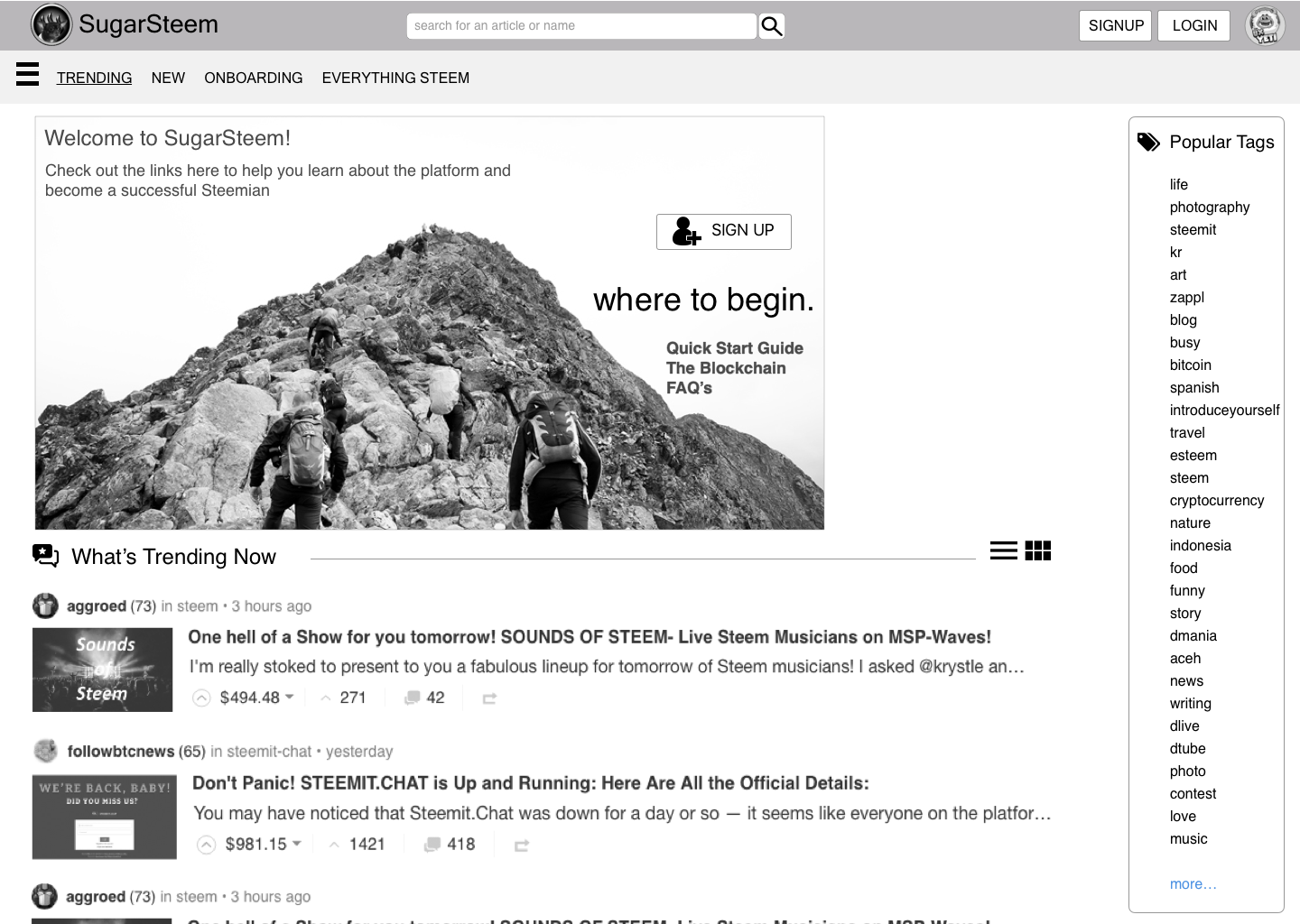This screenshot has width=1300, height=924.
Task: Switch feed to list view layout
Action: click(x=1003, y=550)
